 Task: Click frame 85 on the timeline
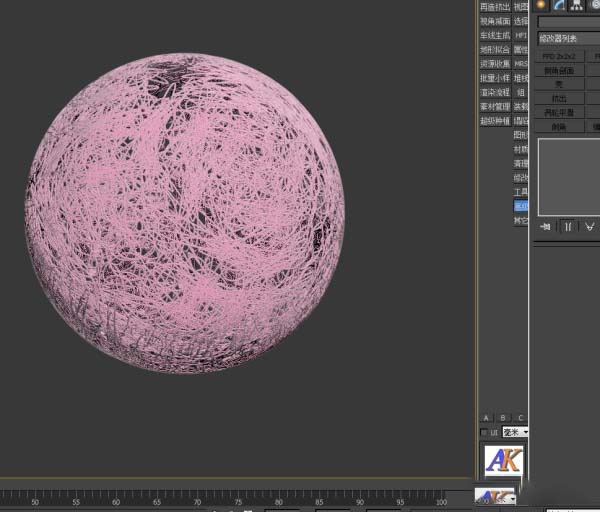click(x=319, y=502)
